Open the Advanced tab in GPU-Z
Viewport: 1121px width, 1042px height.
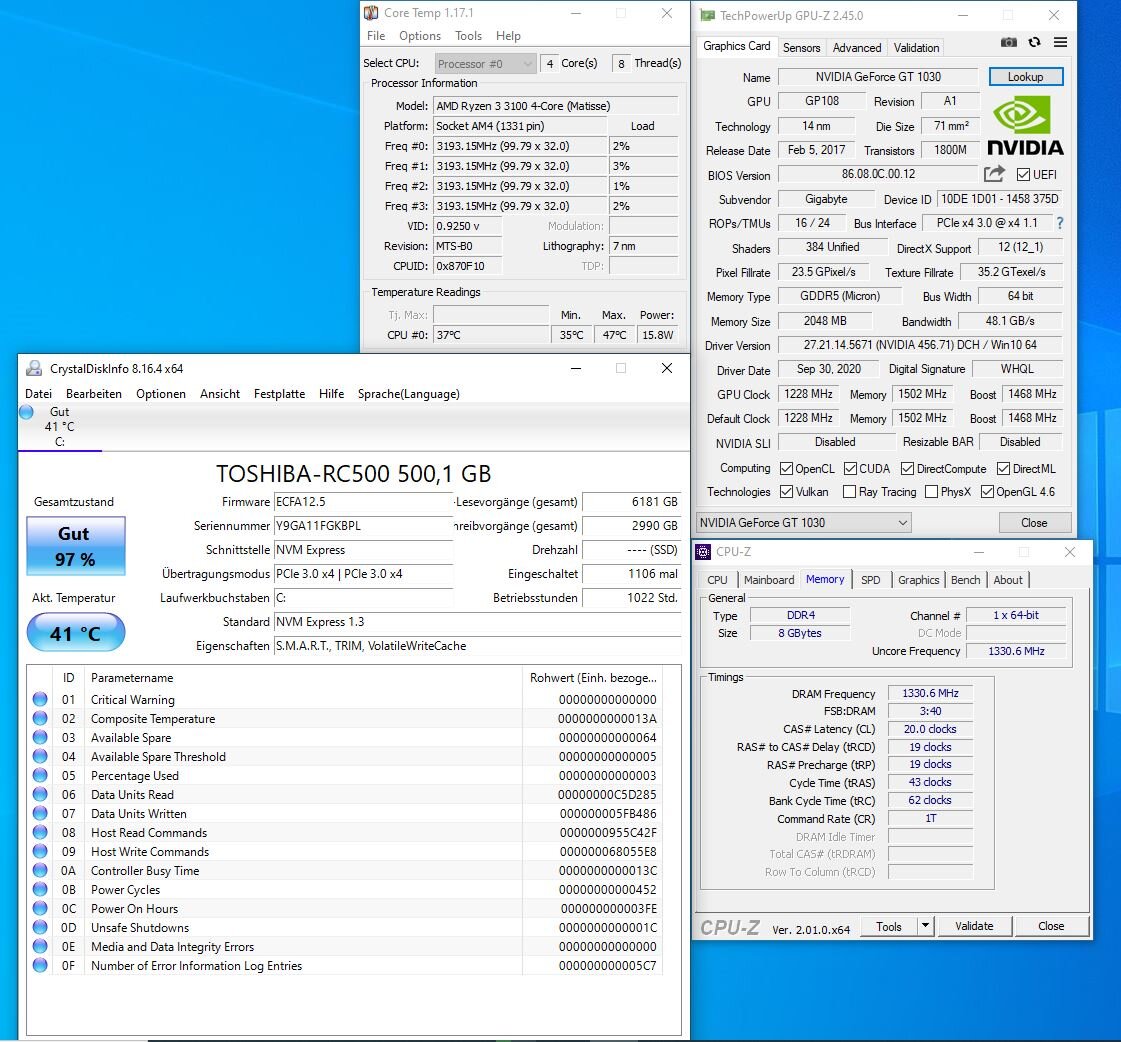(856, 47)
